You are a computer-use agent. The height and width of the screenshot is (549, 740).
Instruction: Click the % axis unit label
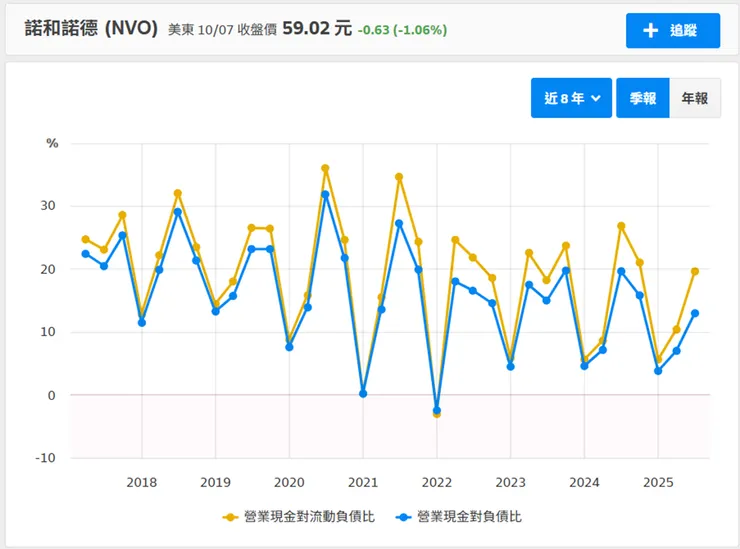pyautogui.click(x=52, y=144)
